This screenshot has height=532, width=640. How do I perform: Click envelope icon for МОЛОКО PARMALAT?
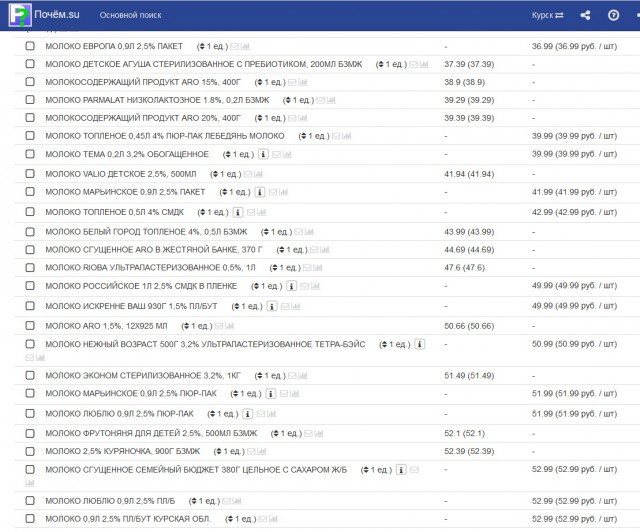pos(320,100)
